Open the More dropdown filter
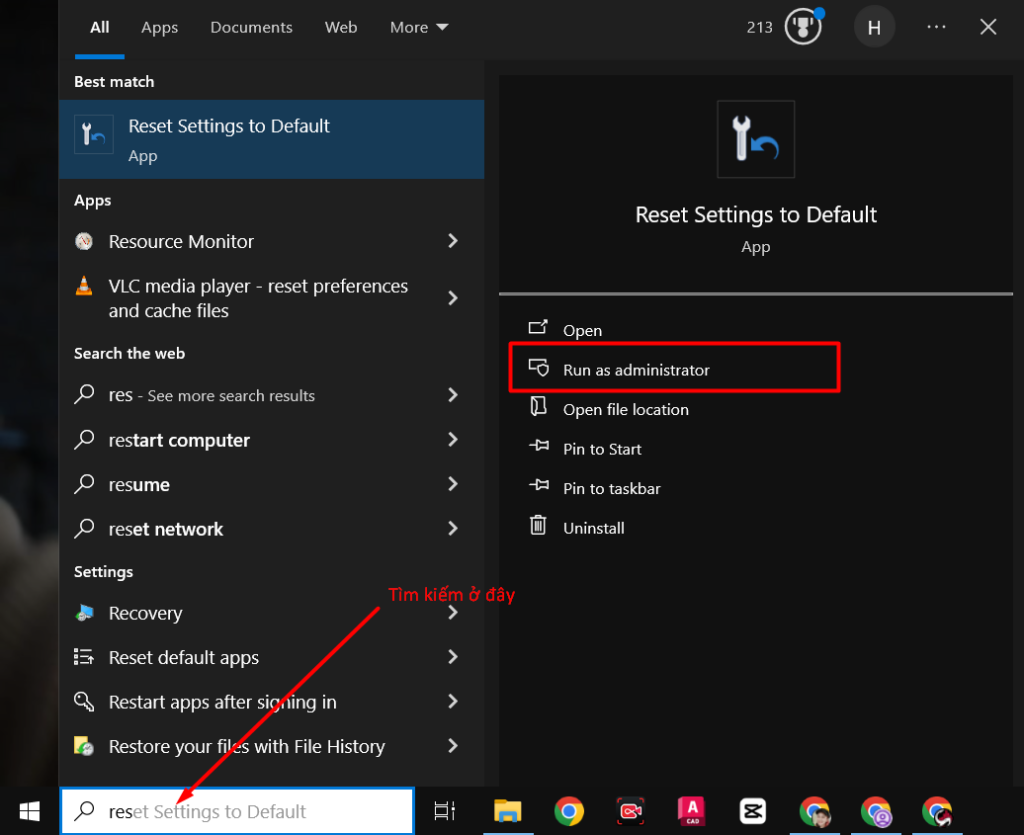 click(x=419, y=28)
